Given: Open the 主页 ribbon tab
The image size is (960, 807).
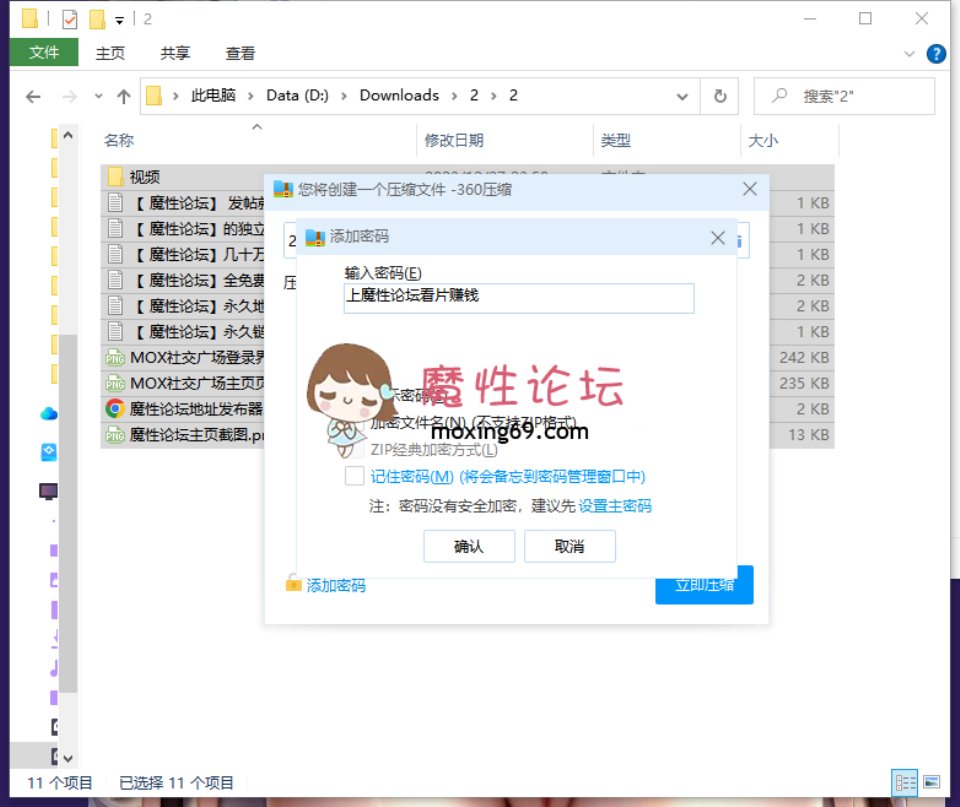Looking at the screenshot, I should tap(110, 53).
